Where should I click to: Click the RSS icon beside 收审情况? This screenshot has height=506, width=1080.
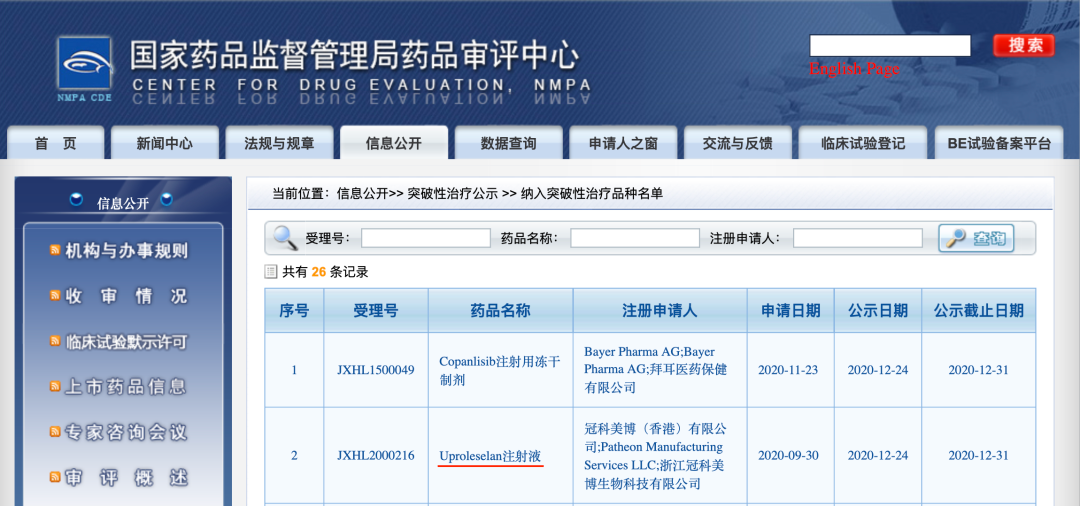click(x=55, y=296)
